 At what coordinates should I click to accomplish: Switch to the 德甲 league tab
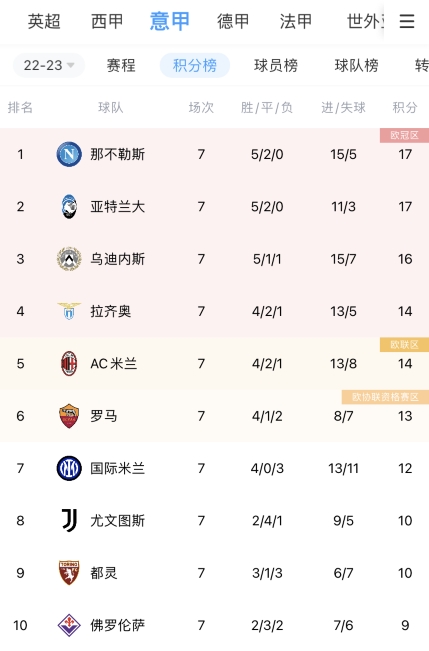click(233, 21)
